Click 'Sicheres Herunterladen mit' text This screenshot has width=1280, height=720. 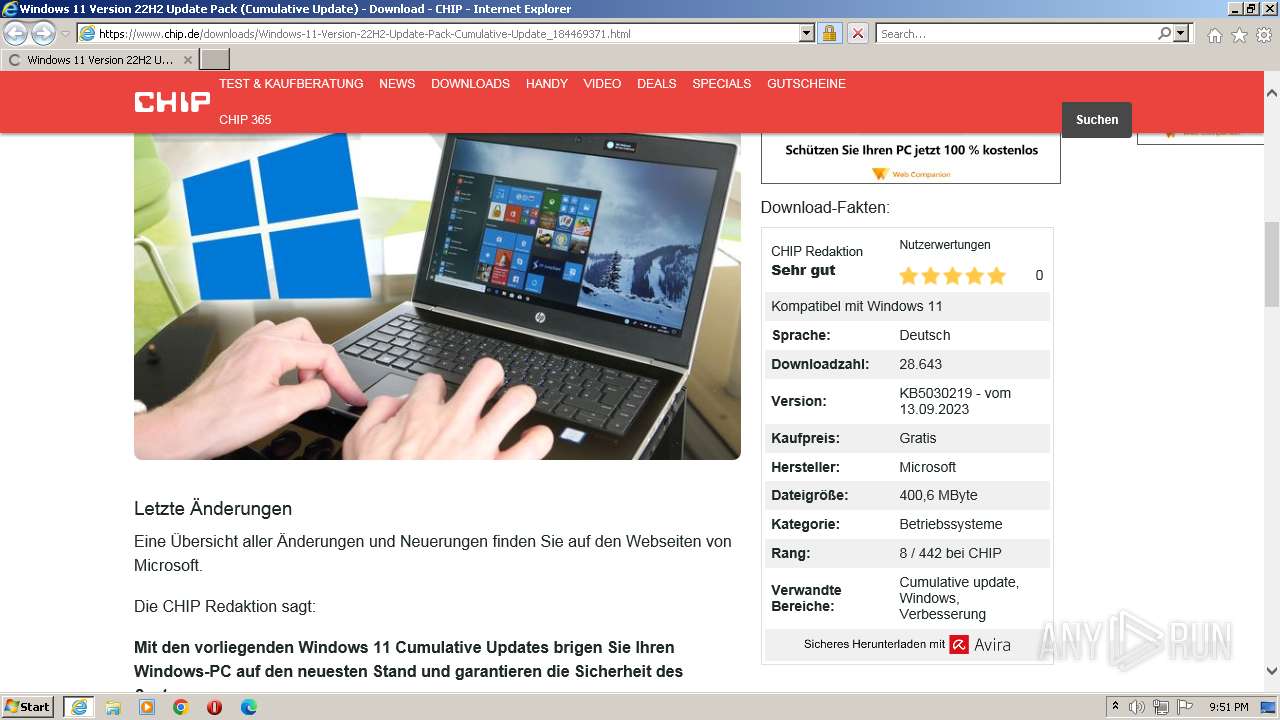tap(874, 645)
